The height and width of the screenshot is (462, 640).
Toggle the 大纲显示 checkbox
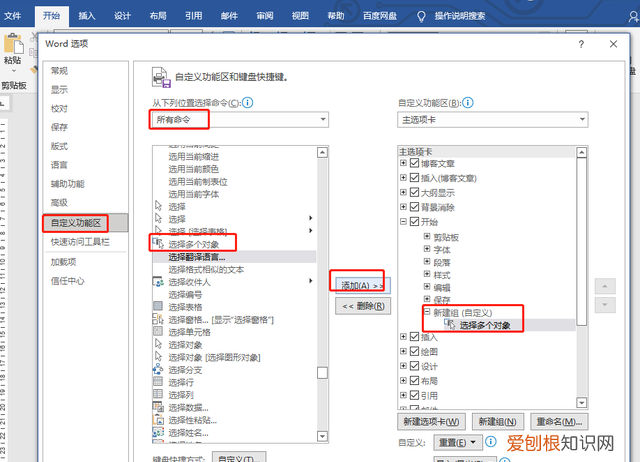coord(414,192)
